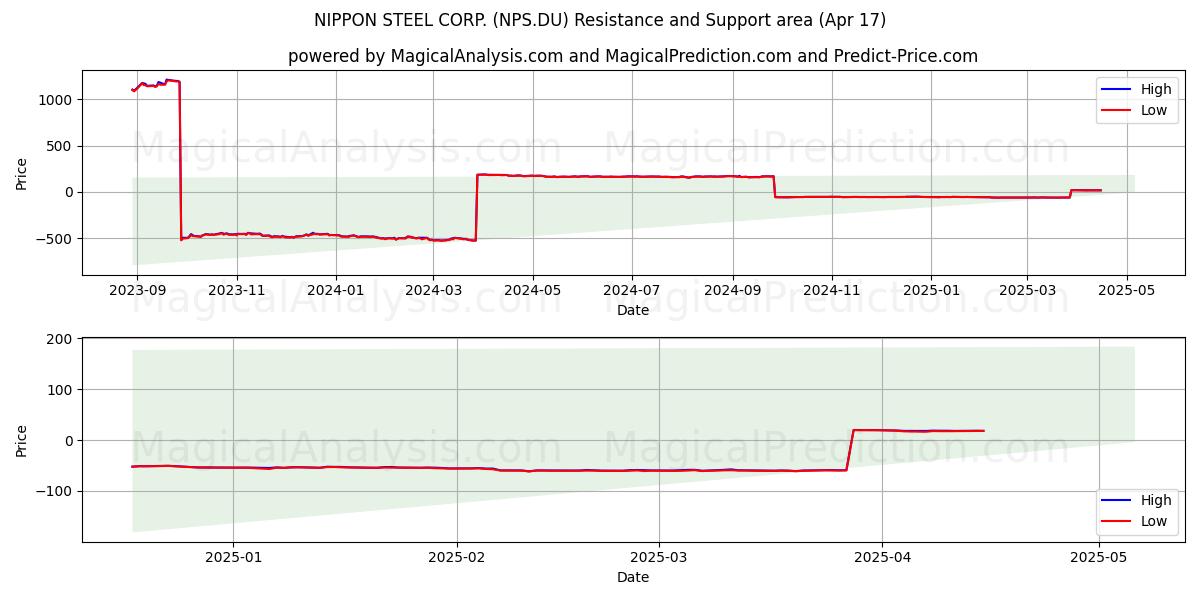Click the top chart 'Date' axis label
1200x600 pixels.
coord(633,311)
